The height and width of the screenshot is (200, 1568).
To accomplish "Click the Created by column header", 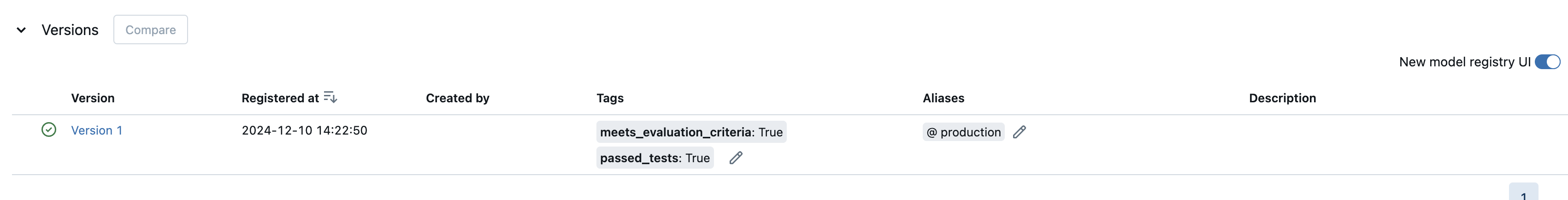I will 457,98.
